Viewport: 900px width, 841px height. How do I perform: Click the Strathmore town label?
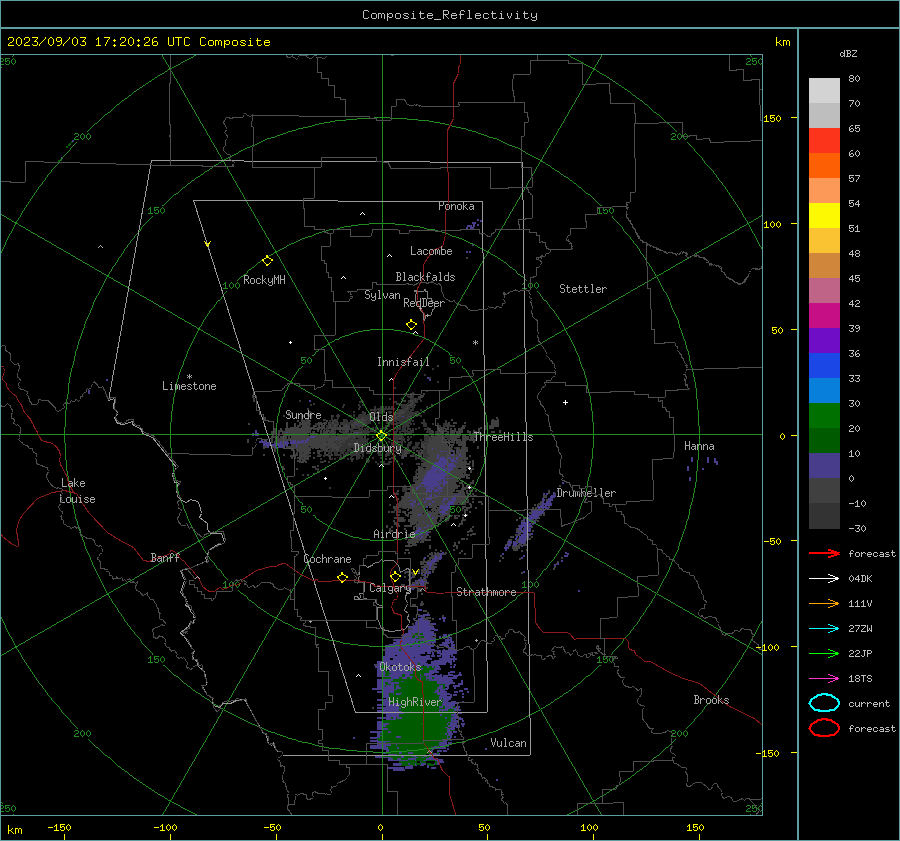(x=486, y=592)
